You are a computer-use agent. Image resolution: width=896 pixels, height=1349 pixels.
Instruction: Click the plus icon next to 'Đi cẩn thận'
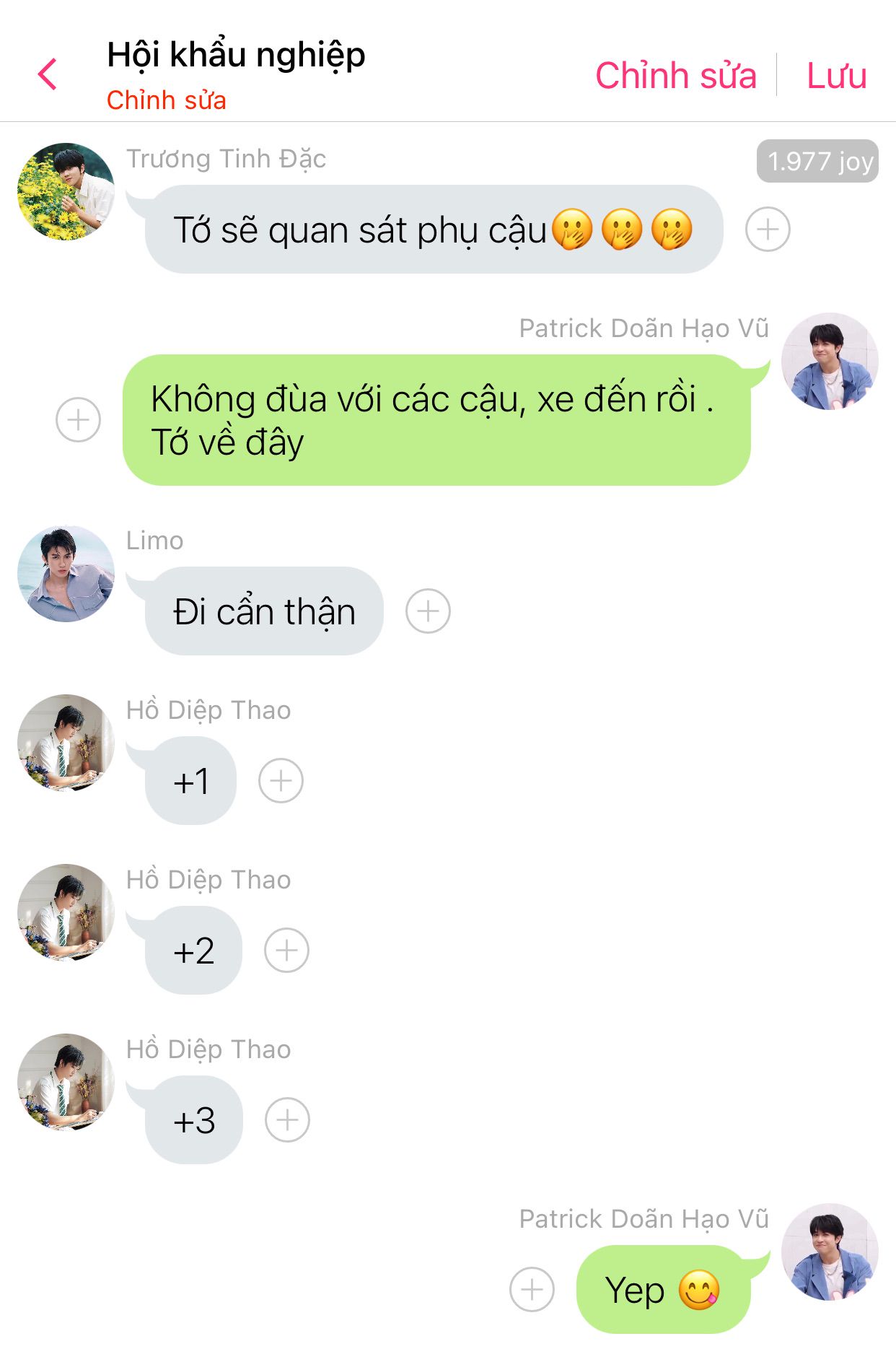point(428,611)
